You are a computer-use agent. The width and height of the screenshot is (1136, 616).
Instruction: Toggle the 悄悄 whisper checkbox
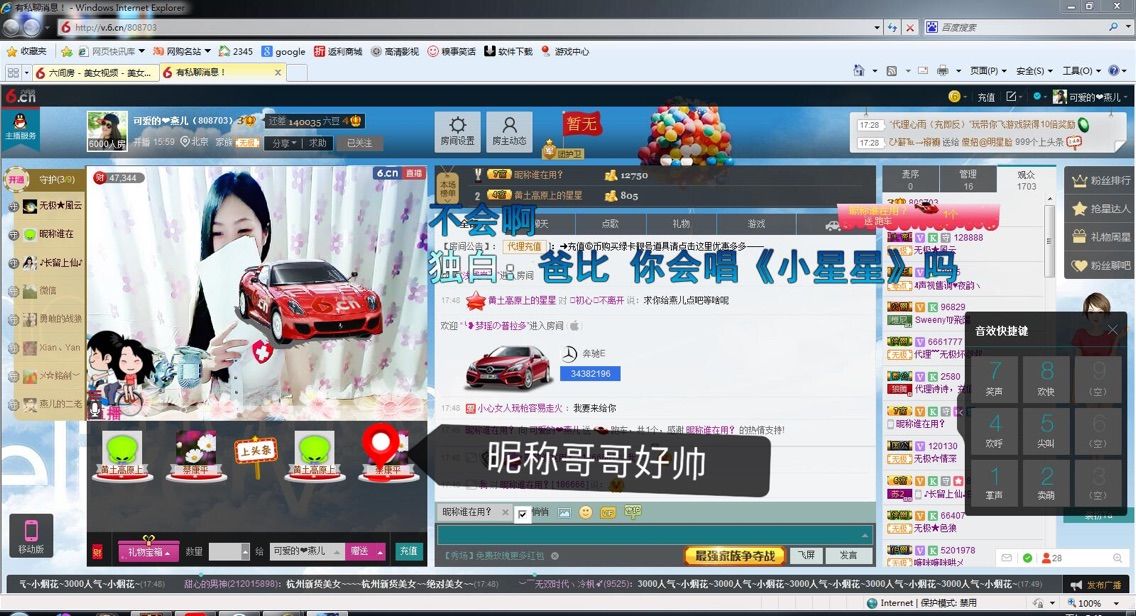point(522,514)
